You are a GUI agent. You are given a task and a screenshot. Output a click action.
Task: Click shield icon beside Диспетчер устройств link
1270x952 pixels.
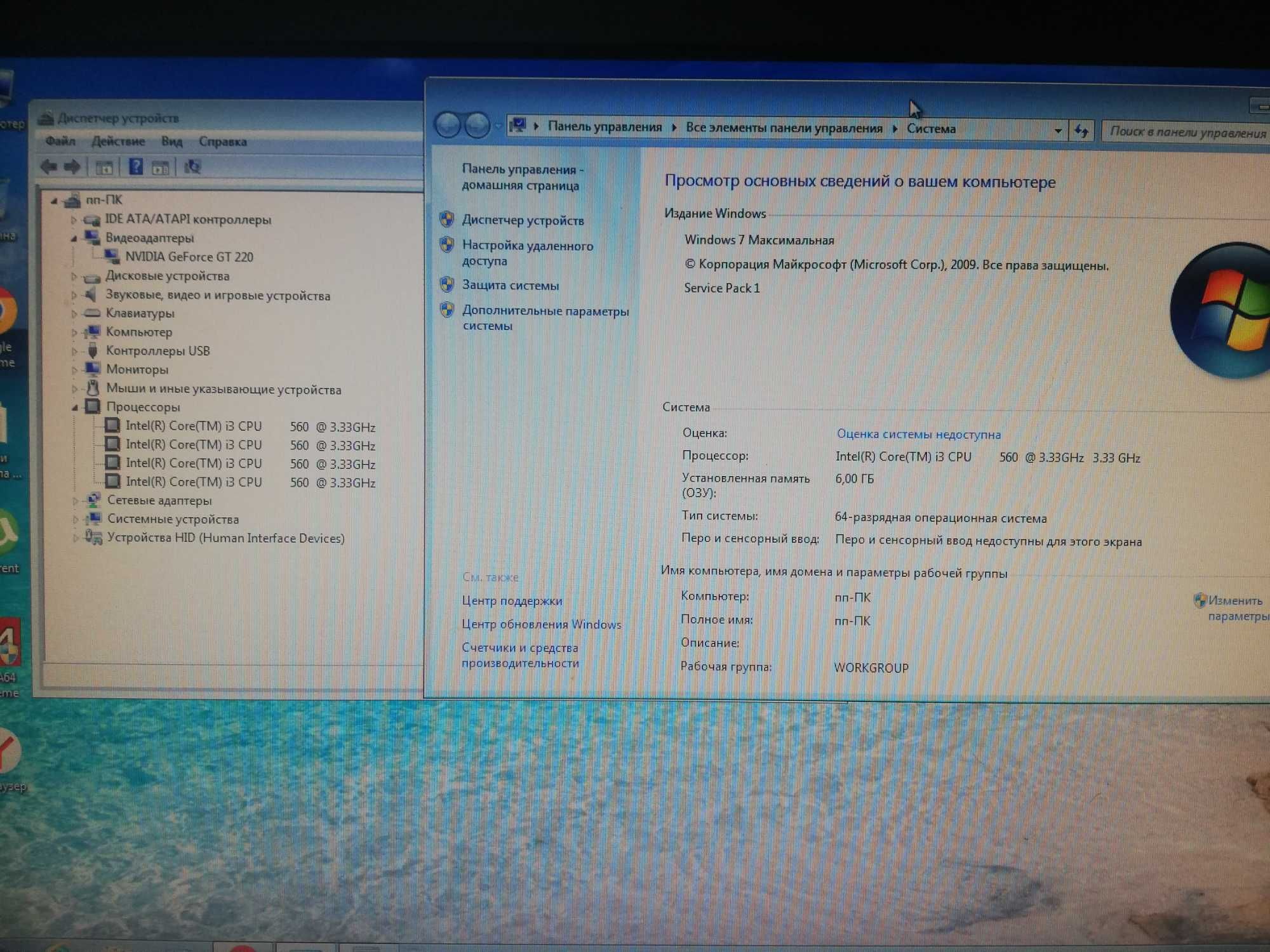tap(447, 219)
